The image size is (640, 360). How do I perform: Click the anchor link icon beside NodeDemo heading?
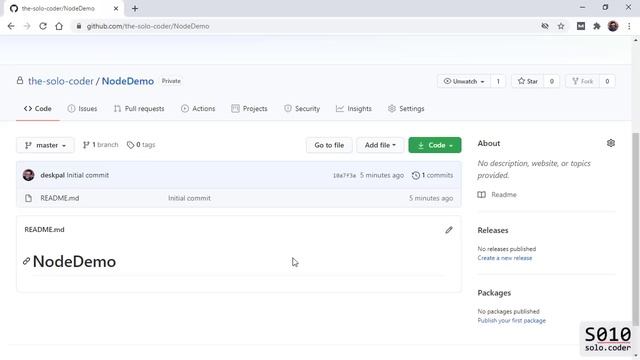pyautogui.click(x=27, y=261)
